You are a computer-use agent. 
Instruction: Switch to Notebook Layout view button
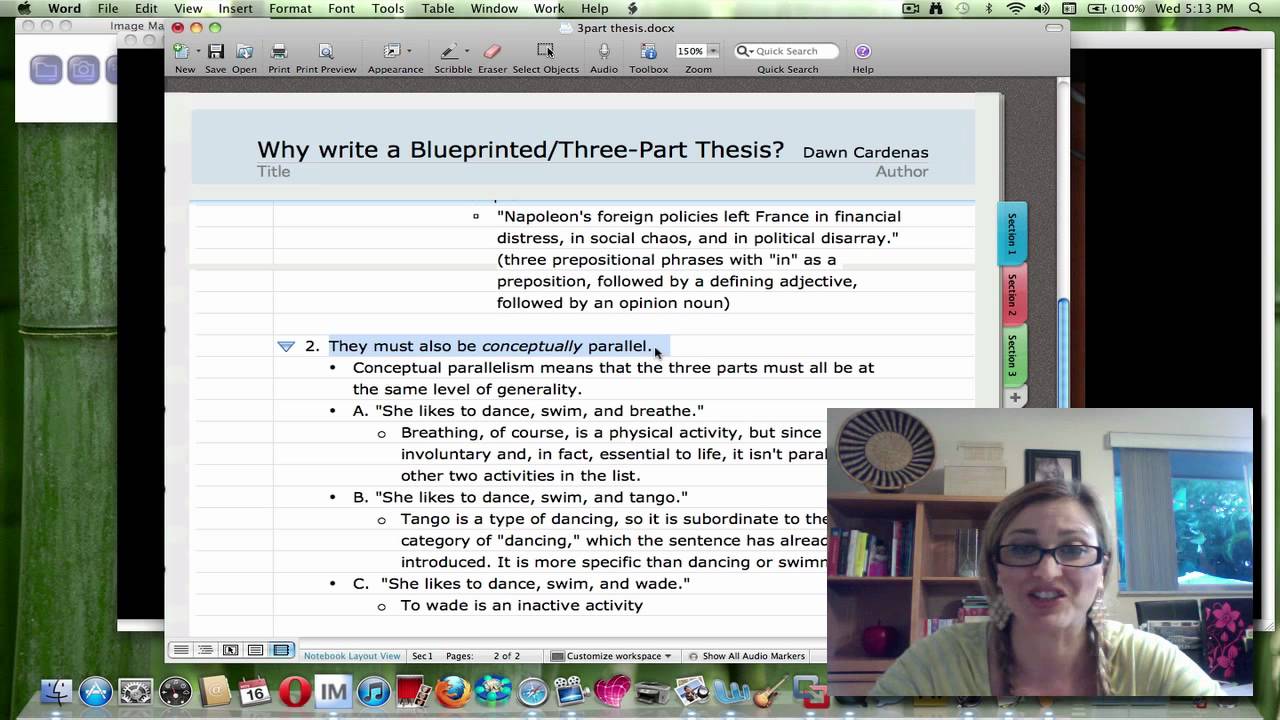(x=281, y=650)
